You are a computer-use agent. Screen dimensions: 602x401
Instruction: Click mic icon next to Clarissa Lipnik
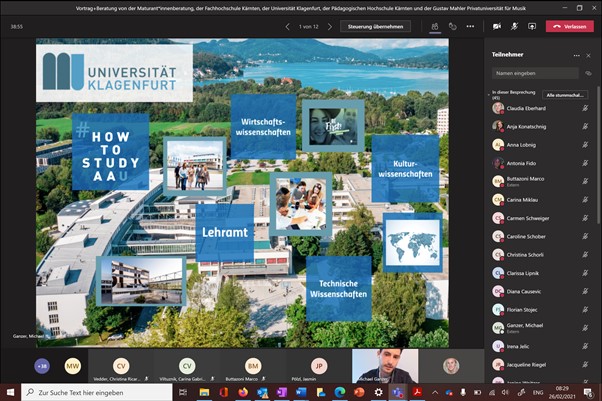tap(585, 273)
